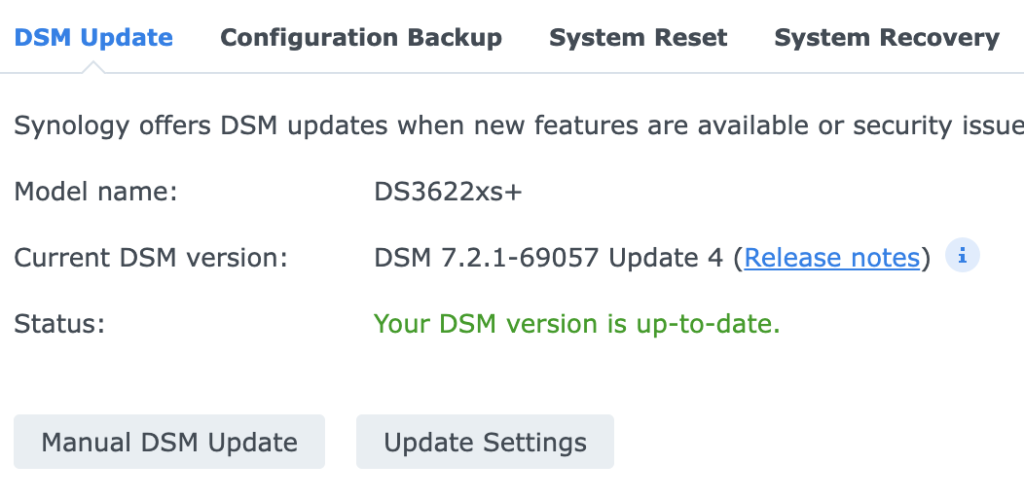Click the info icon beside Release notes
This screenshot has height=500, width=1024.
tap(962, 257)
